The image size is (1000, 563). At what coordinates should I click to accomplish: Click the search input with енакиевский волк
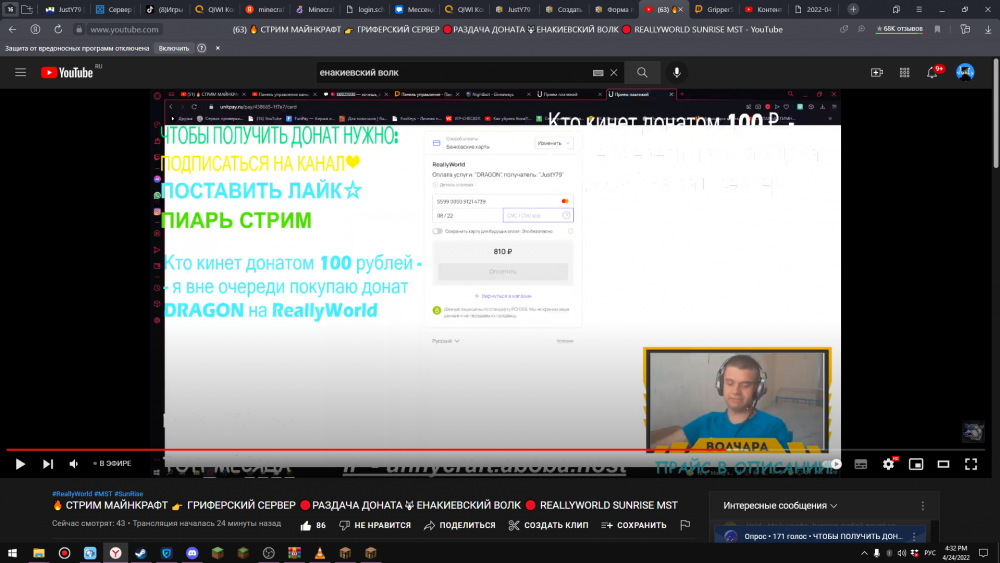pos(453,73)
